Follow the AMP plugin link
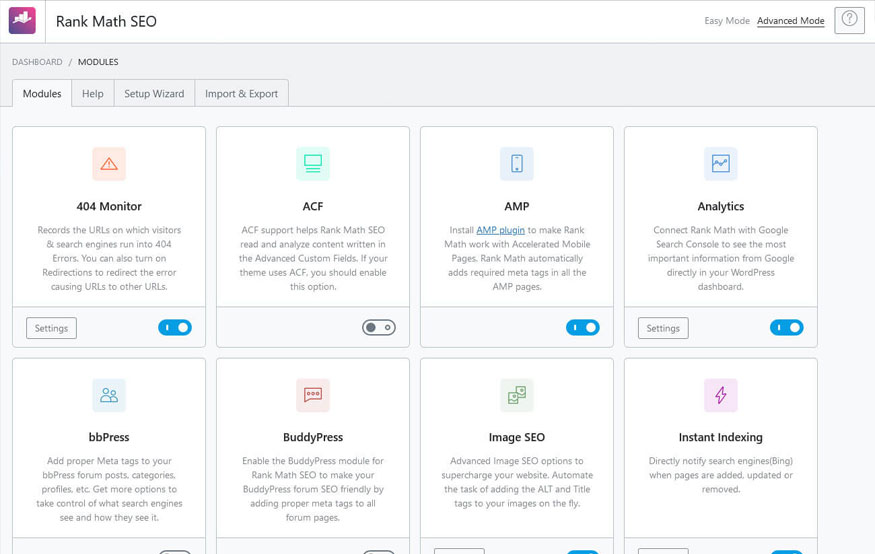 [x=501, y=230]
